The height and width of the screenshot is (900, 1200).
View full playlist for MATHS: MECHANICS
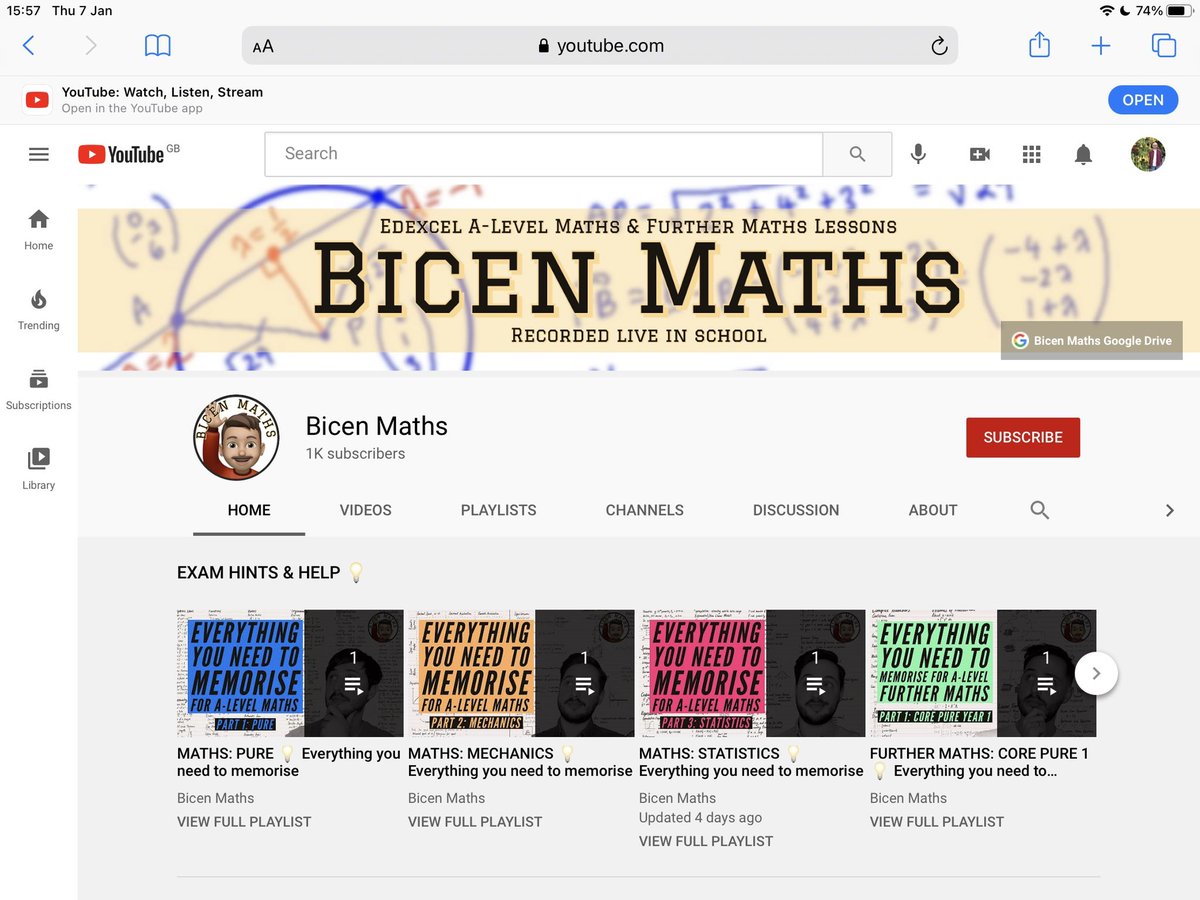(x=475, y=822)
